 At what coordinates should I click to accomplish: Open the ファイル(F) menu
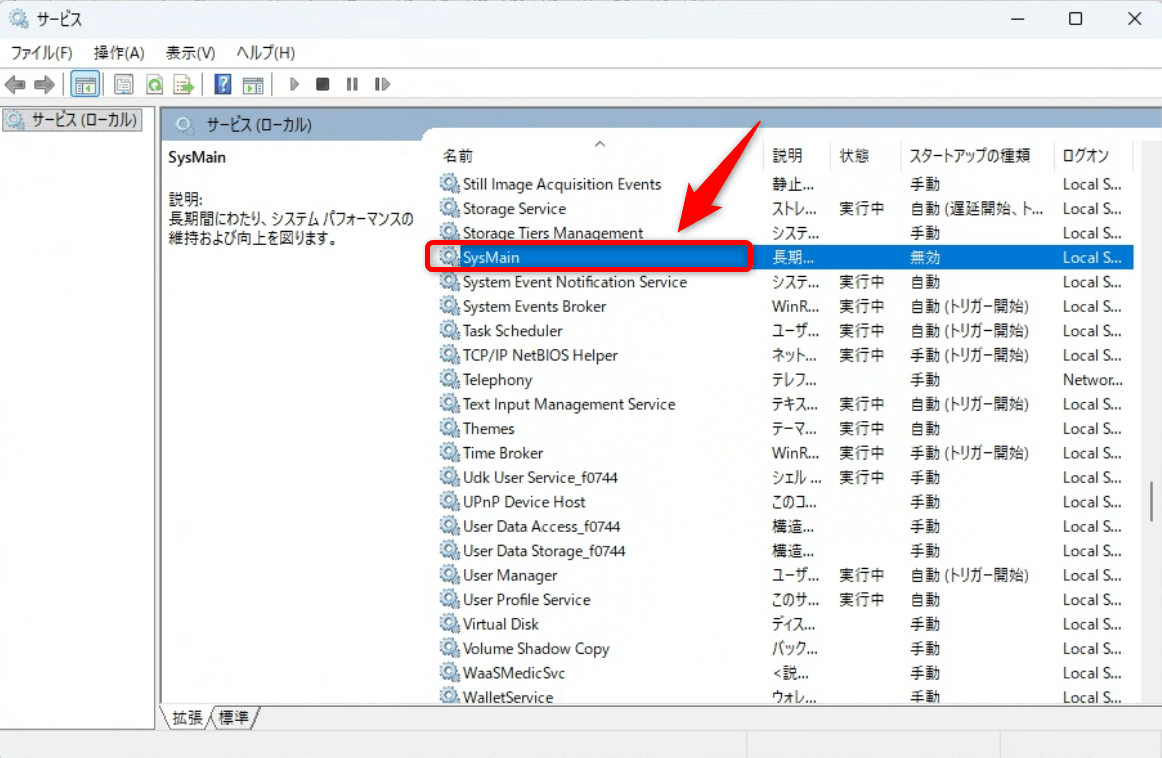click(41, 52)
